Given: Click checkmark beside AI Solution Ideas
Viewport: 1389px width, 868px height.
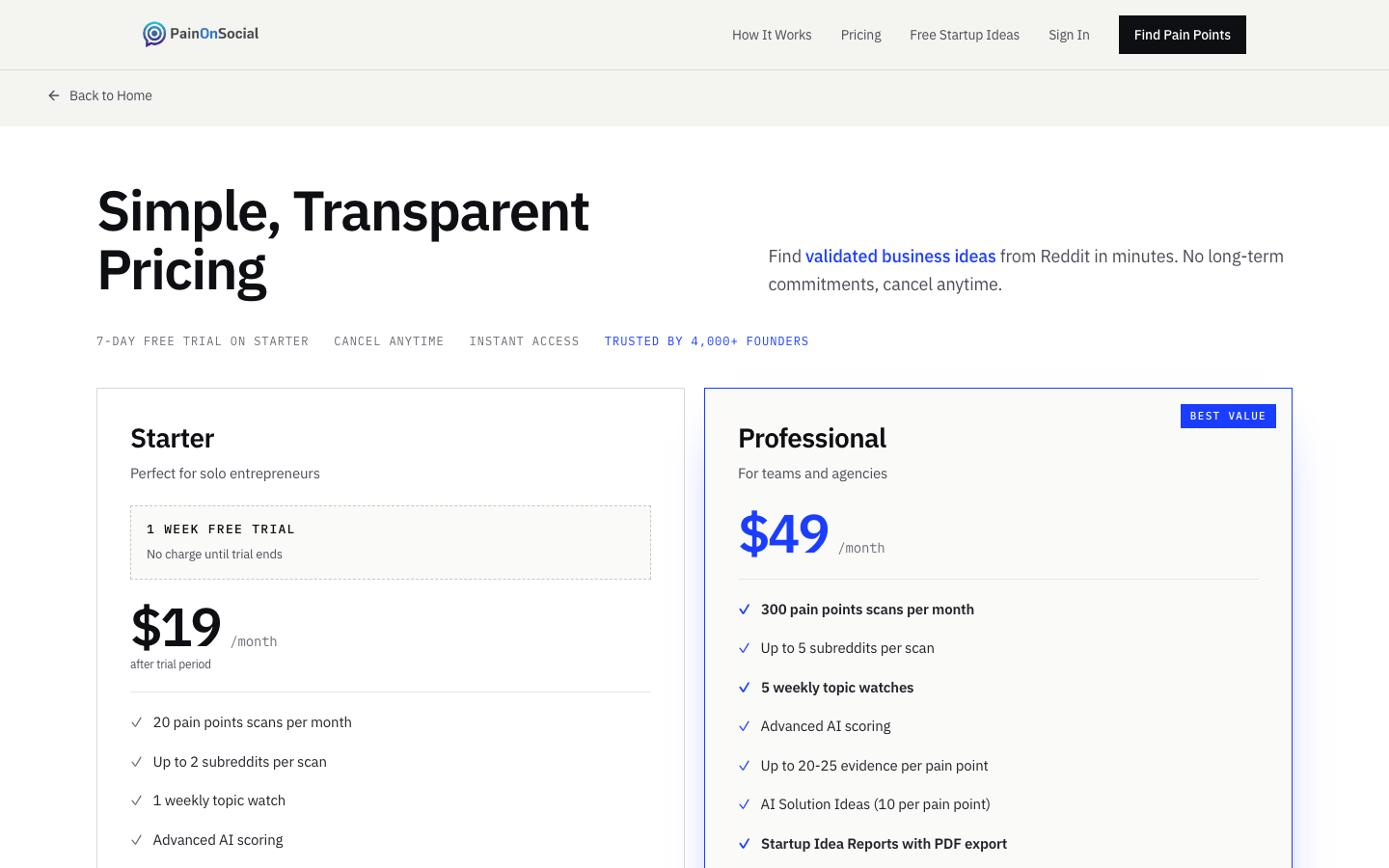Looking at the screenshot, I should [x=745, y=804].
